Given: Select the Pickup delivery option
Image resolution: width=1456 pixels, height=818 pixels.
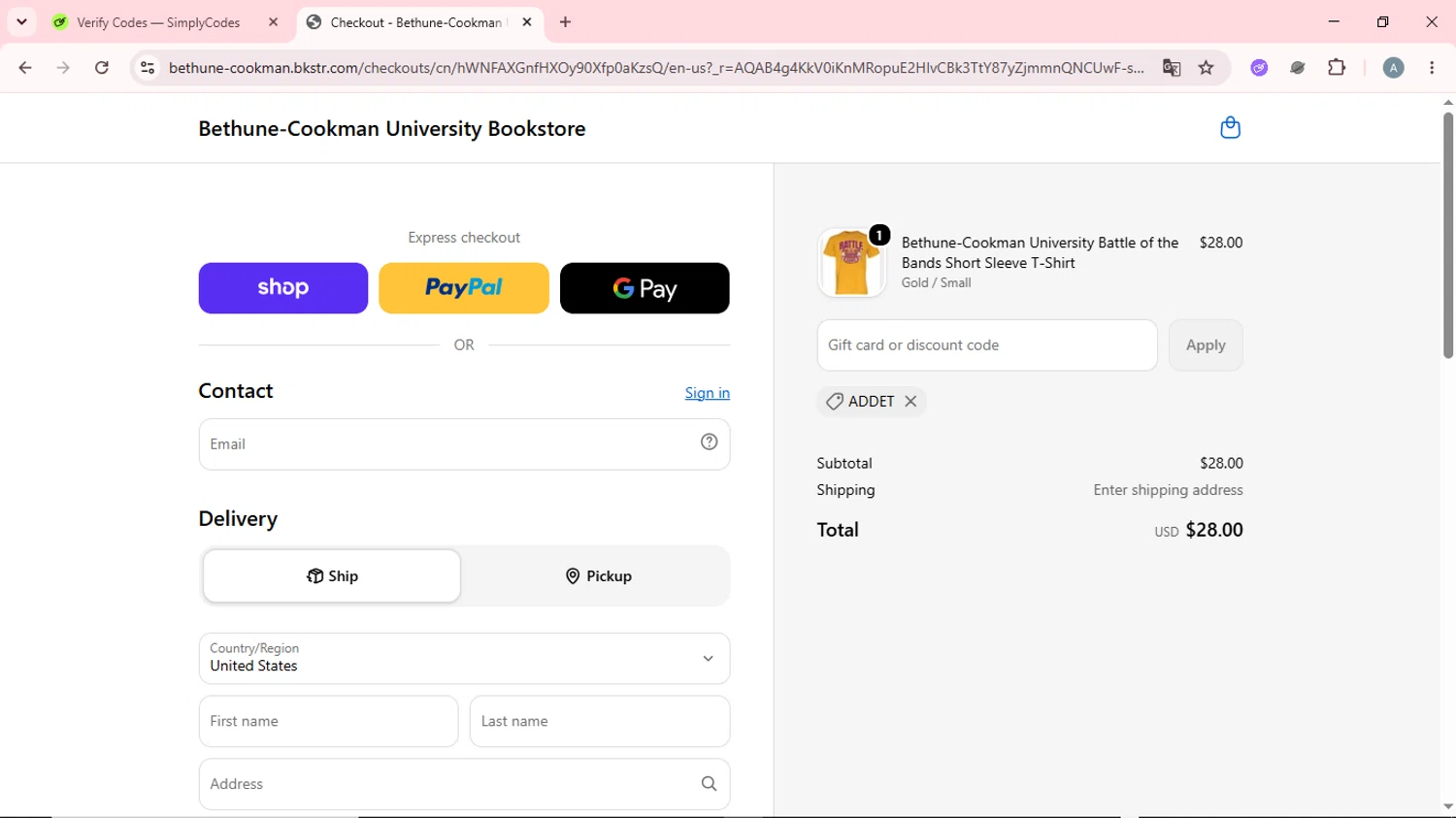Looking at the screenshot, I should (598, 576).
